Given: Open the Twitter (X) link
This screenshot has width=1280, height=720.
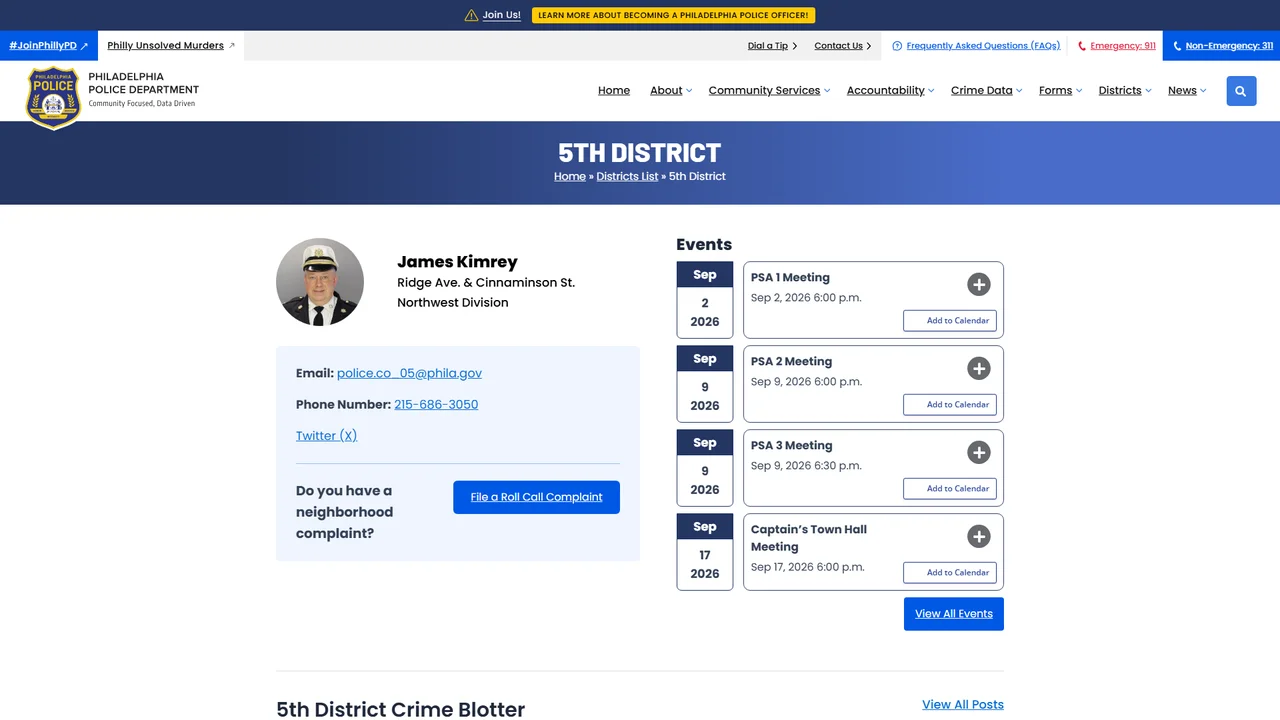Looking at the screenshot, I should [326, 436].
